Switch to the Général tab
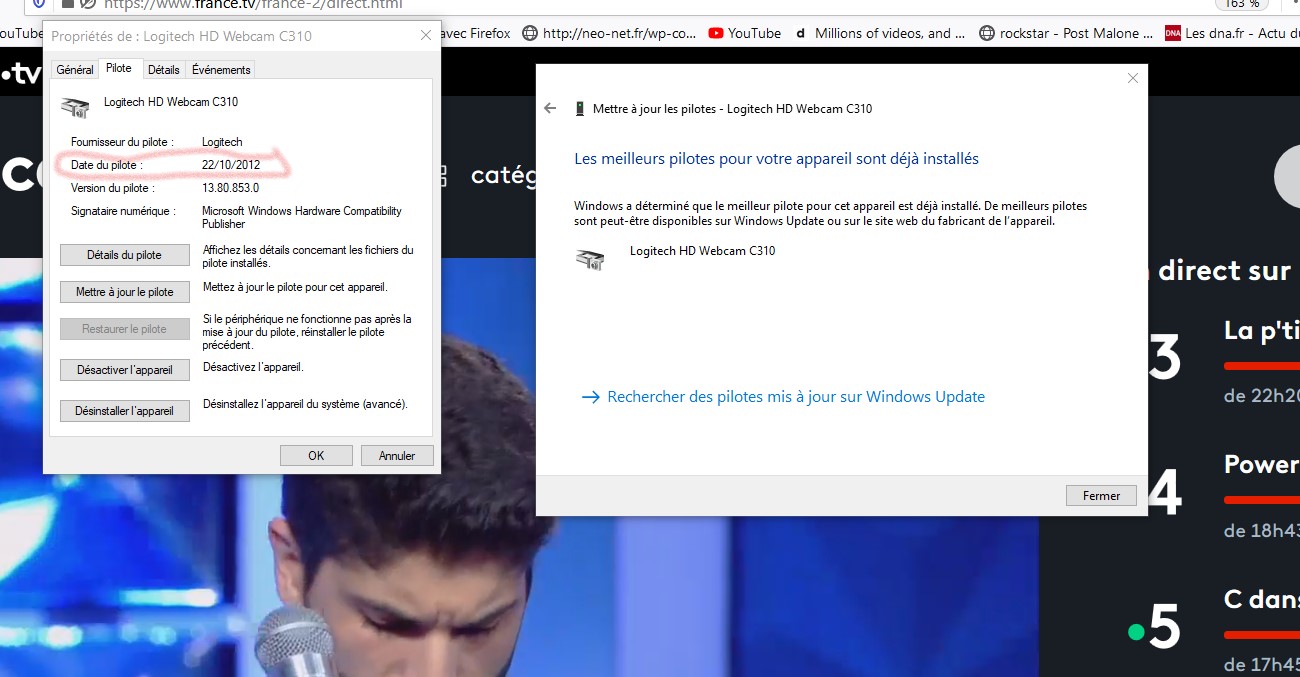1300x677 pixels. 75,70
